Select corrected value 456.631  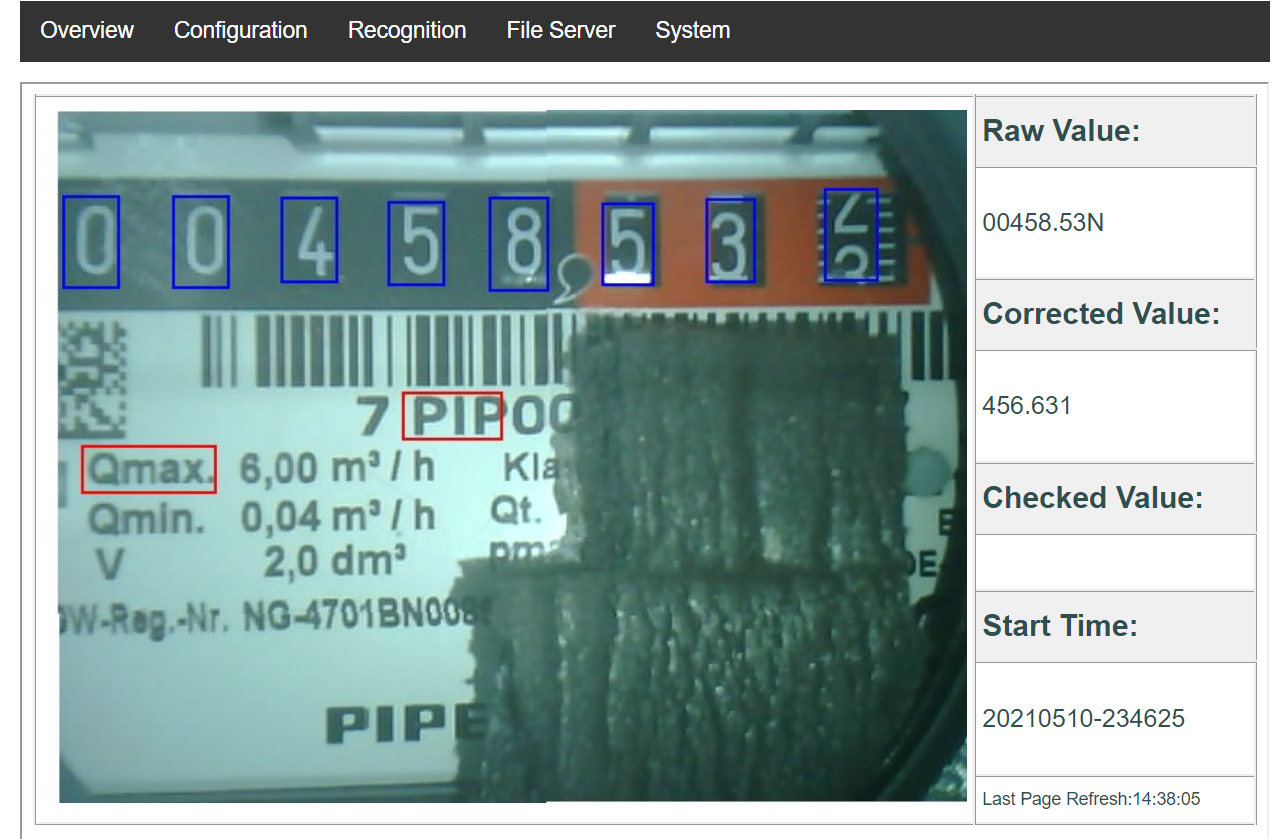pyautogui.click(x=1027, y=406)
